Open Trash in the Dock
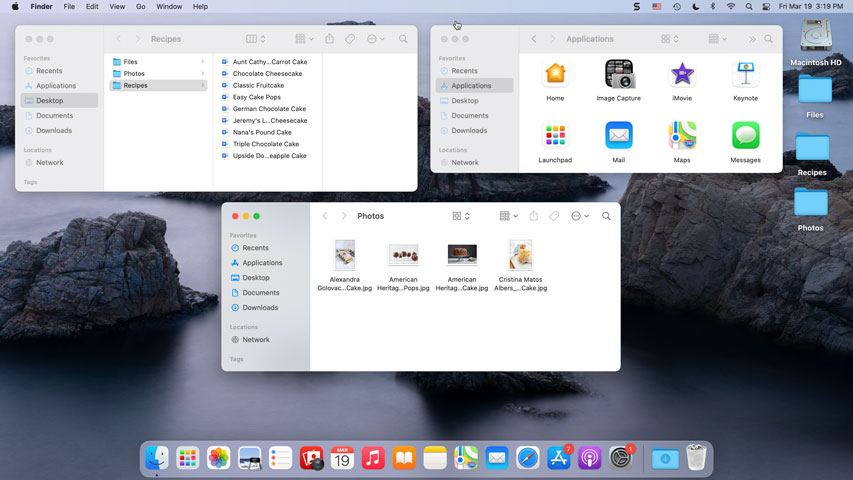The image size is (853, 480). tap(696, 457)
